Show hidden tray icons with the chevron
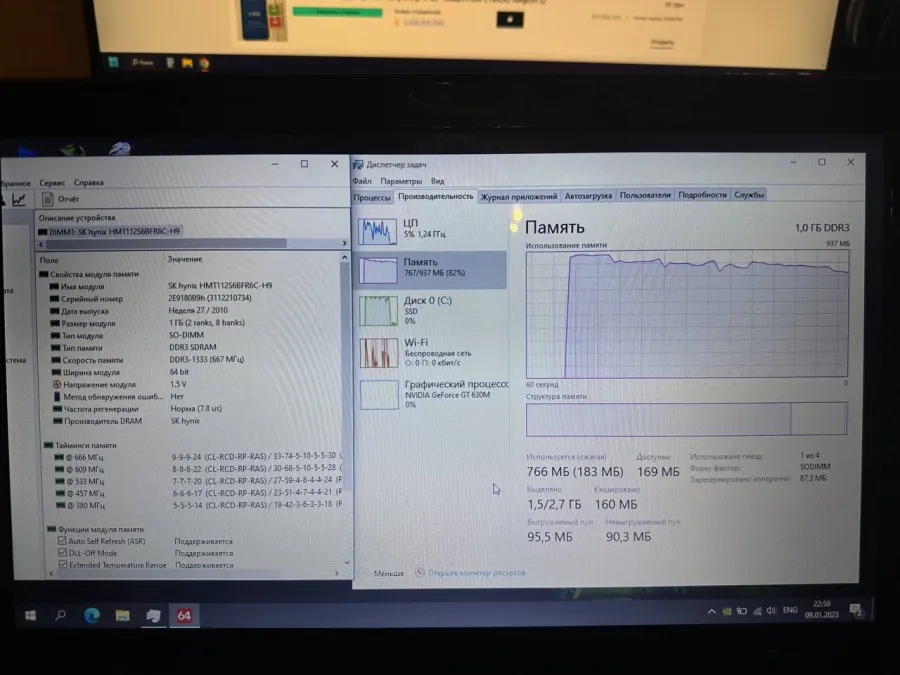 tap(711, 612)
